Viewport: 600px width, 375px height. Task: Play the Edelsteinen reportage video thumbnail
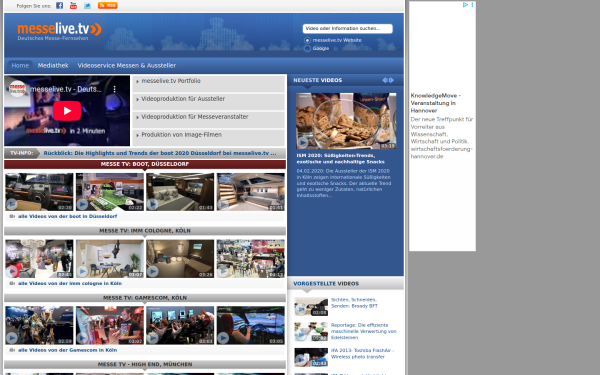point(311,332)
